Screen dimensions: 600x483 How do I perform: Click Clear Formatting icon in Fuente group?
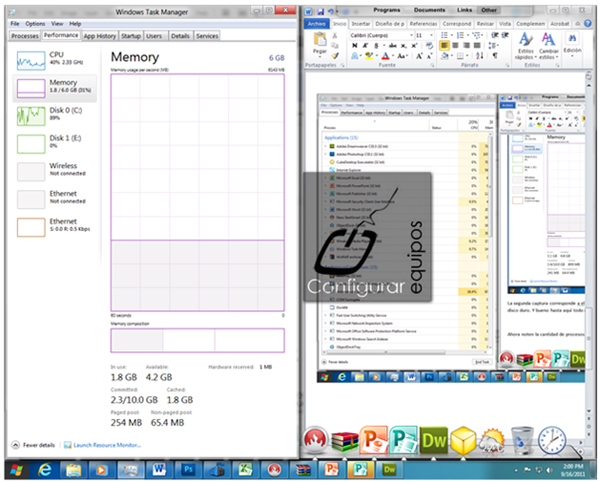click(429, 46)
